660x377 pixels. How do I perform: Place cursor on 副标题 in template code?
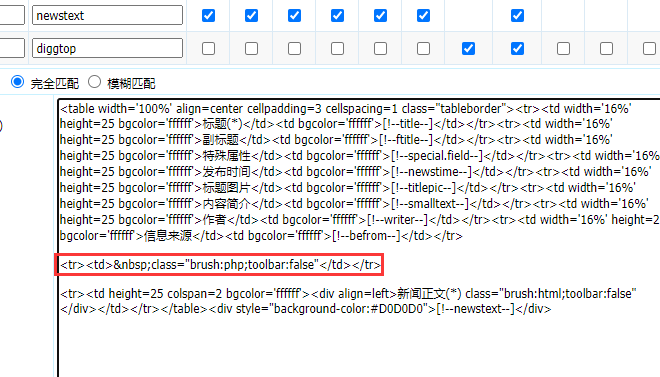pyautogui.click(x=221, y=140)
